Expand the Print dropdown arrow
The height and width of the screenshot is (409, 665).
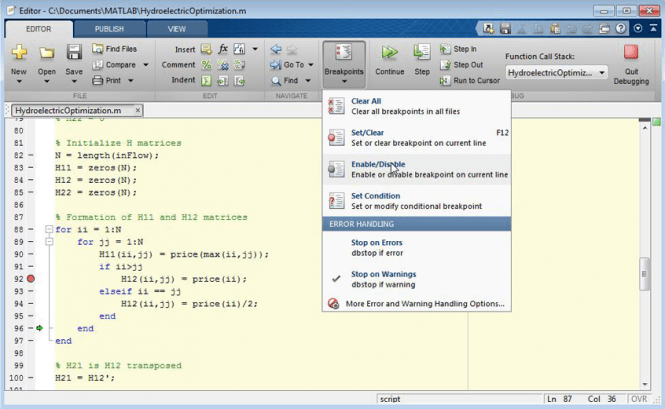(x=131, y=80)
